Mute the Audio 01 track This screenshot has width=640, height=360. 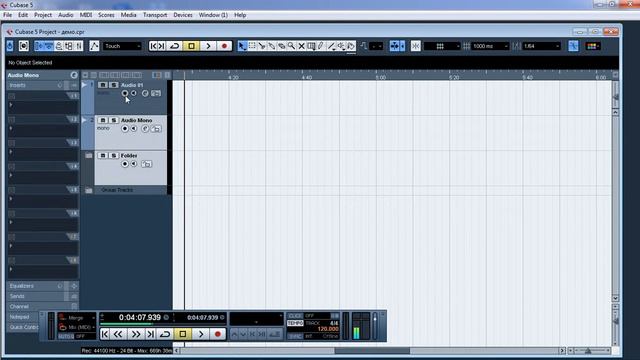(x=103, y=85)
